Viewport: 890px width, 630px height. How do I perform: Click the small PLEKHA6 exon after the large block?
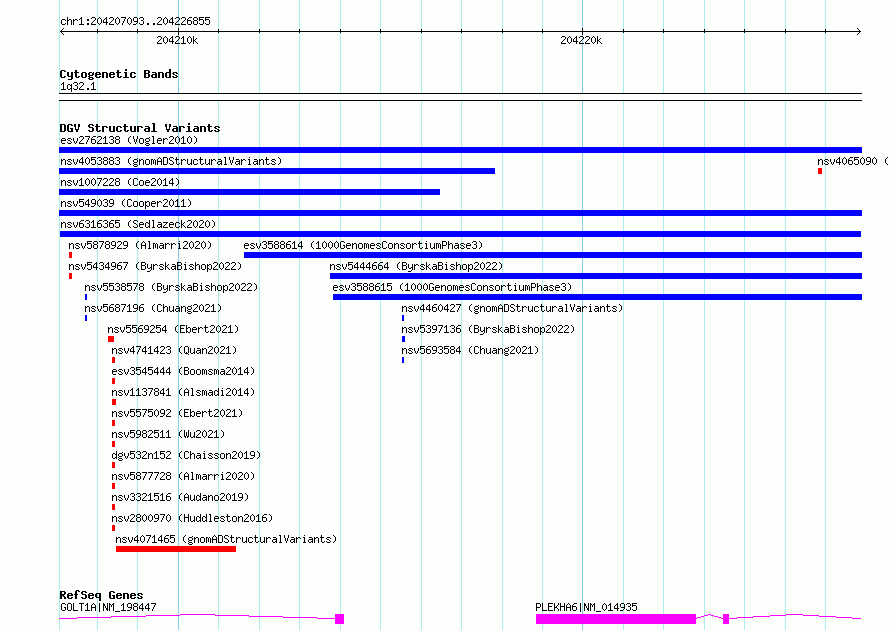pyautogui.click(x=726, y=619)
